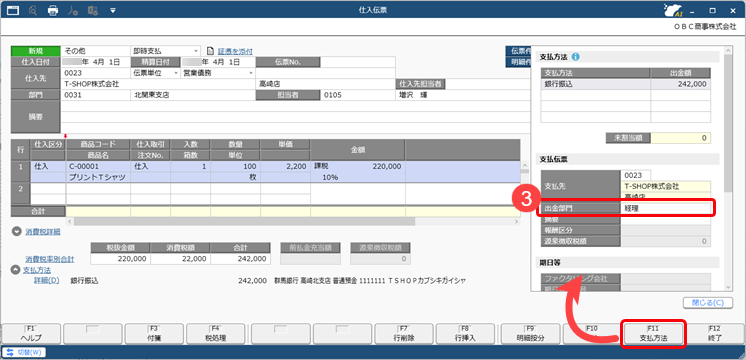This screenshot has height=360, width=746.
Task: Click F4 税処理 function button
Action: (215, 334)
